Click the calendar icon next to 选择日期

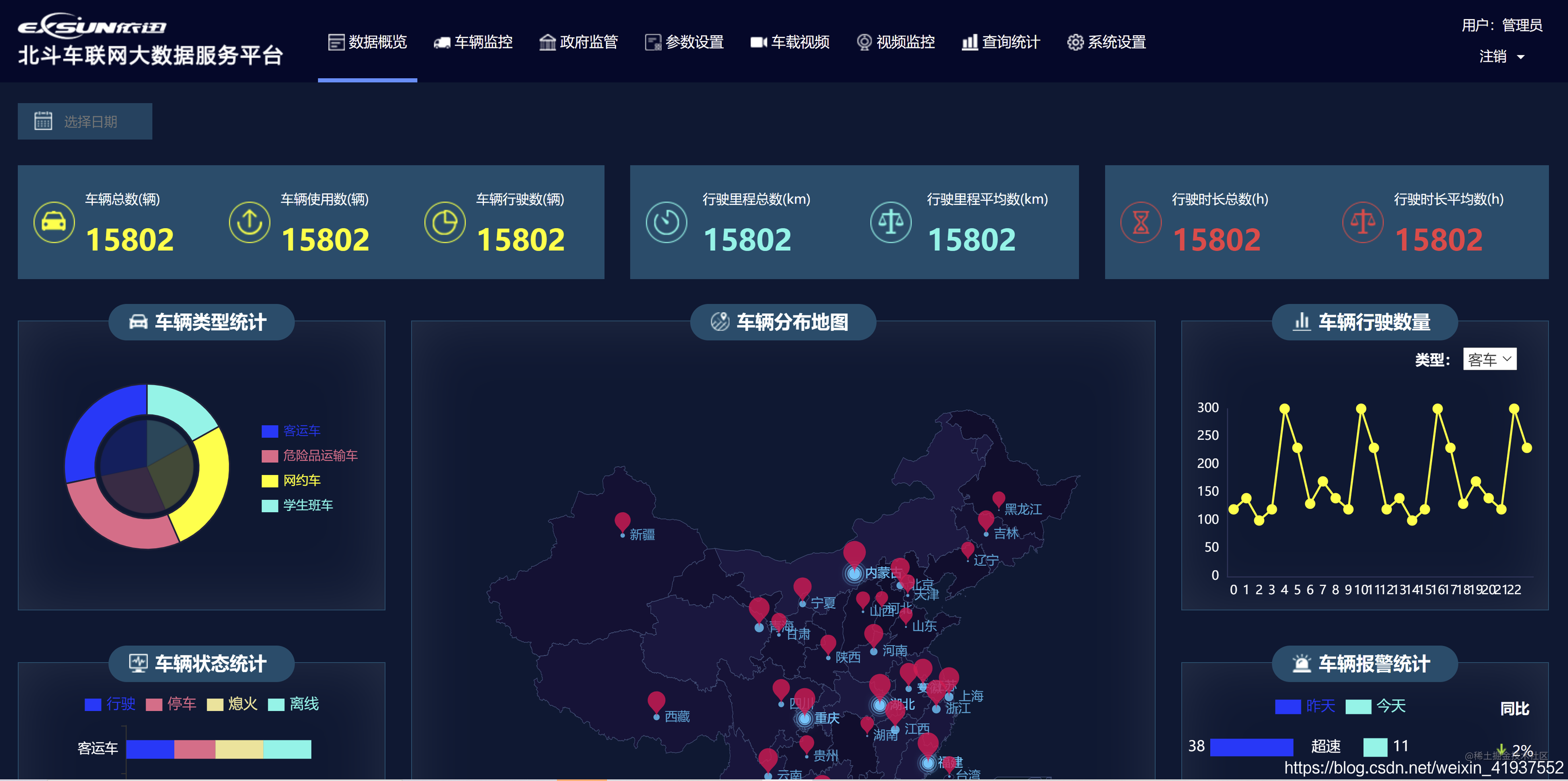[43, 120]
